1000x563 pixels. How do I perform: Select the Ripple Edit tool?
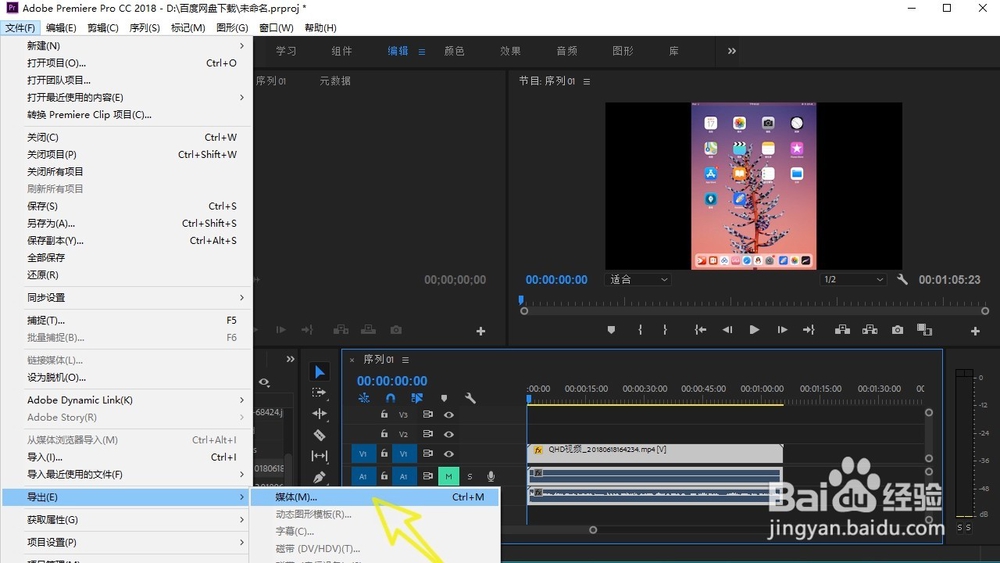[320, 413]
